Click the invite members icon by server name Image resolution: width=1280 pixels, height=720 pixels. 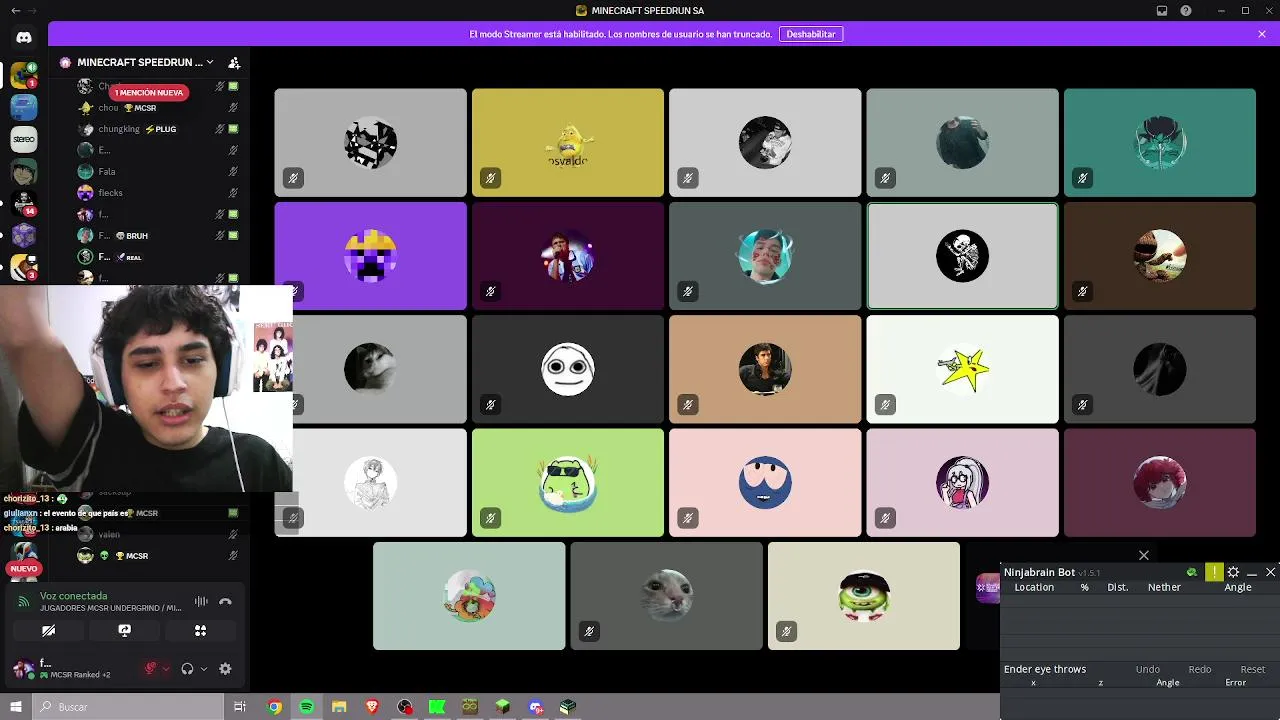pos(233,62)
